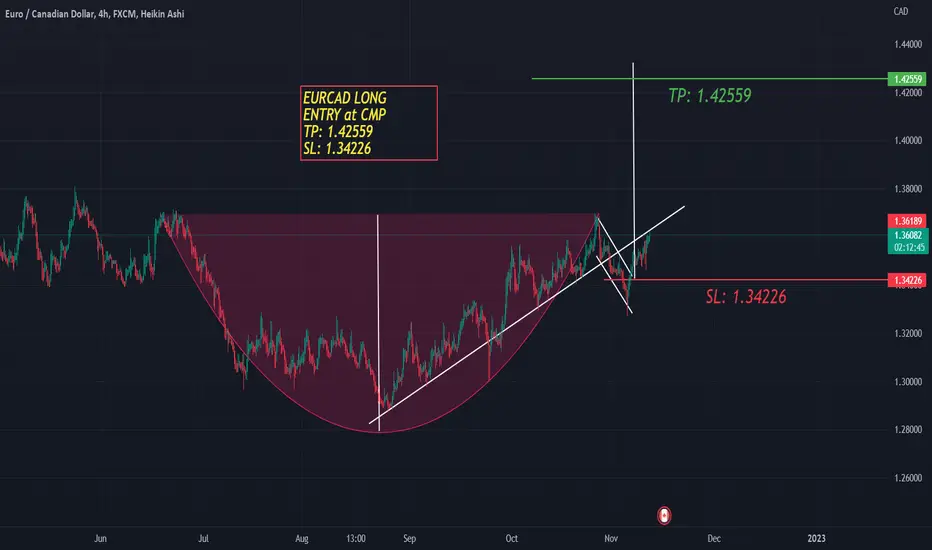Image resolution: width=932 pixels, height=550 pixels.
Task: Click the 1.32000 price axis label
Action: click(x=908, y=334)
